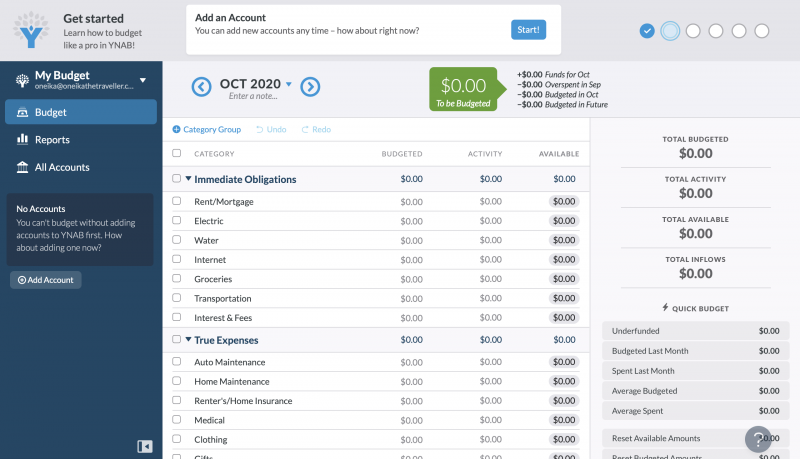Click the Add Account button
The image size is (800, 459).
[x=46, y=280]
